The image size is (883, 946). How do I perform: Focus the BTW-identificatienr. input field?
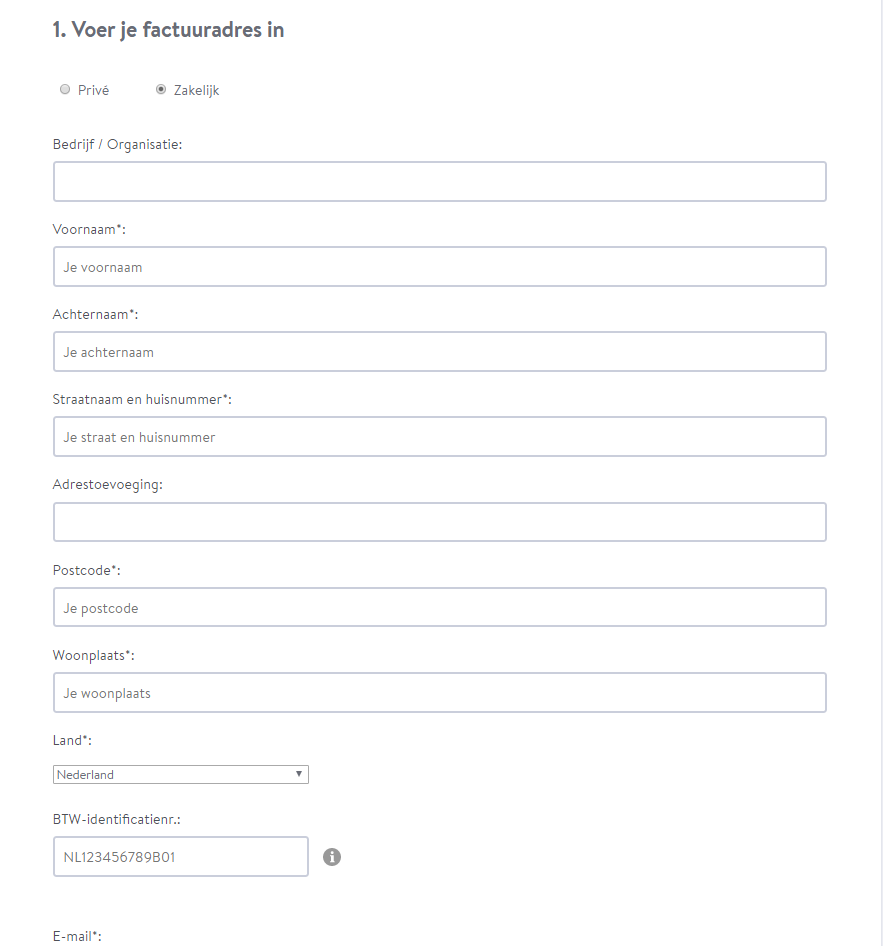(x=181, y=857)
